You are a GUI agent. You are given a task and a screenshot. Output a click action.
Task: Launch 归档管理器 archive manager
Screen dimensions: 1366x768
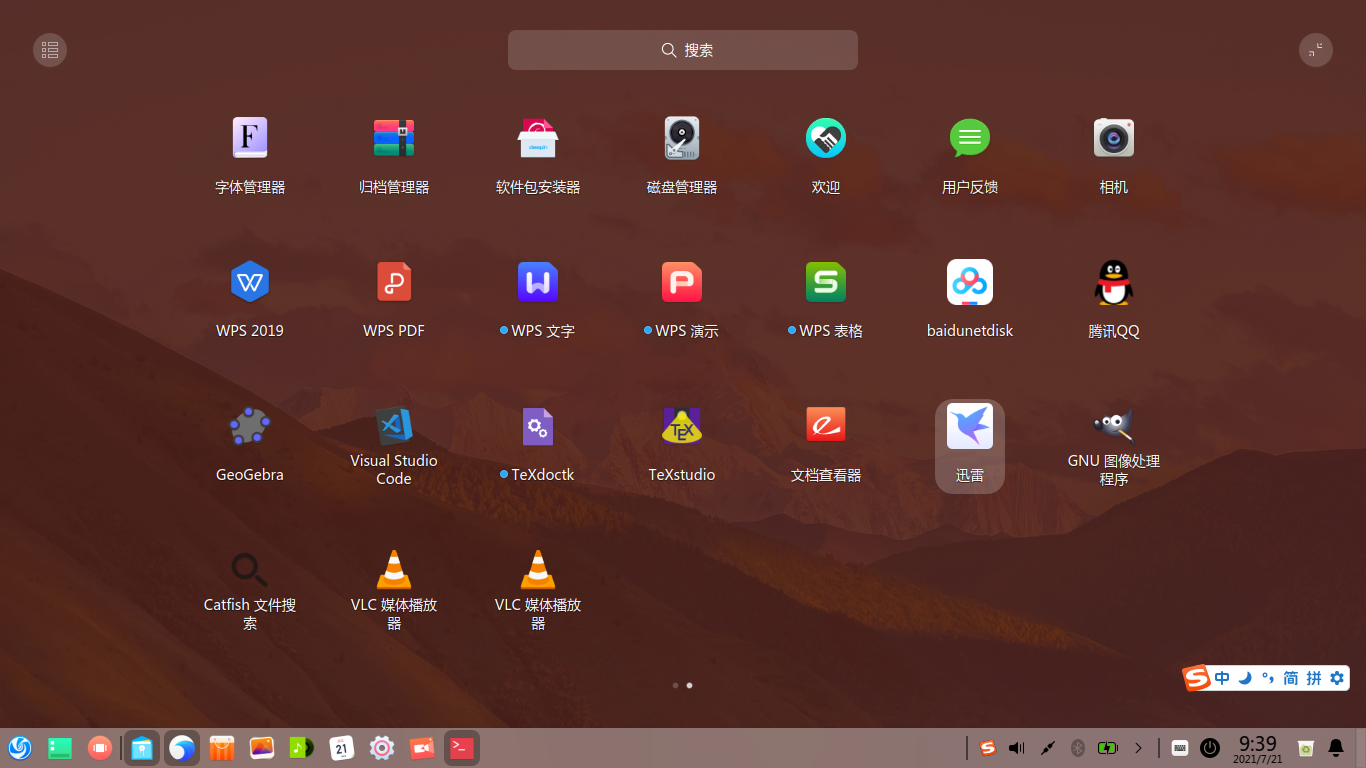point(394,138)
